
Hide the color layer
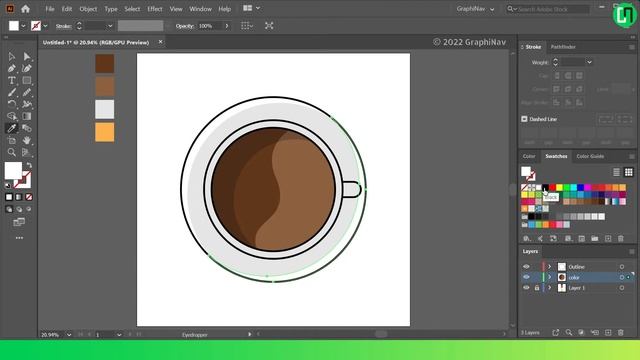coord(526,277)
